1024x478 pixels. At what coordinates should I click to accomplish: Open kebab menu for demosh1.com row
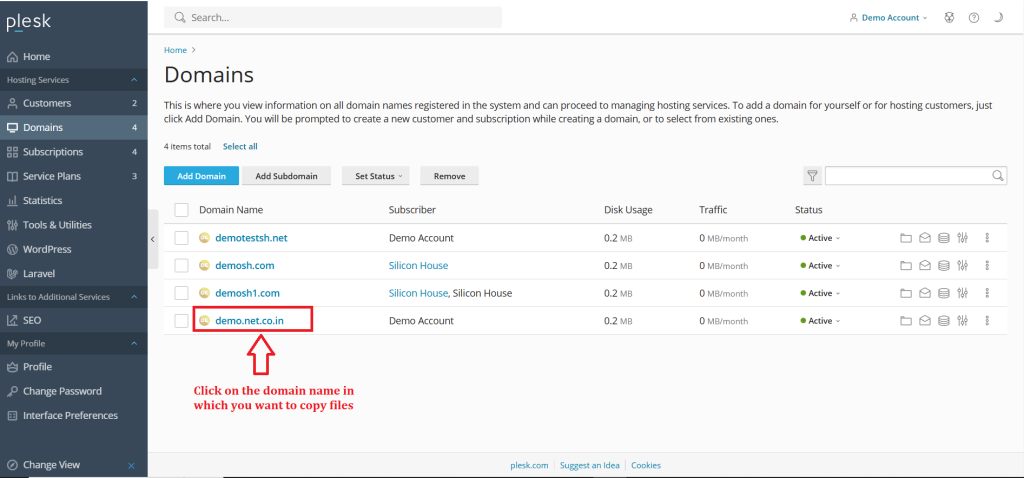[987, 293]
